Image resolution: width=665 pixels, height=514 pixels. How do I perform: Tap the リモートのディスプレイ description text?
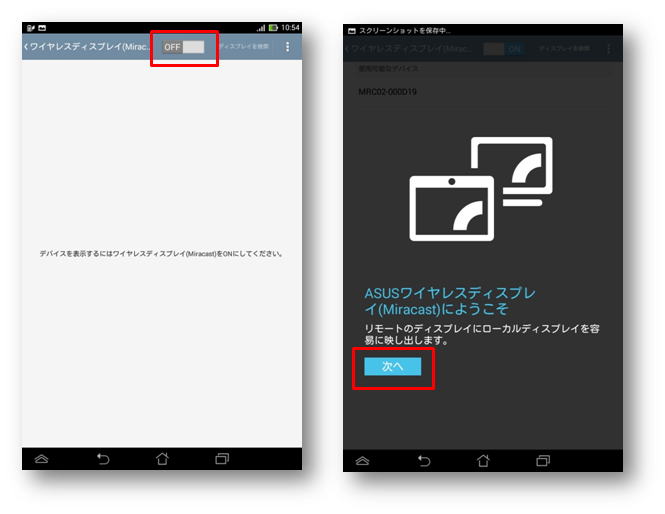(x=482, y=335)
